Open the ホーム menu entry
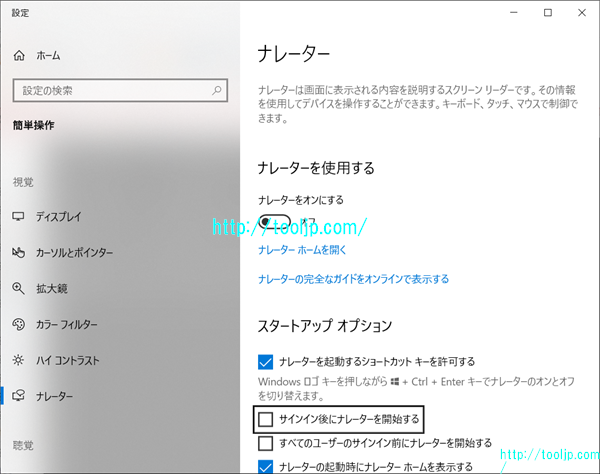 pos(48,56)
